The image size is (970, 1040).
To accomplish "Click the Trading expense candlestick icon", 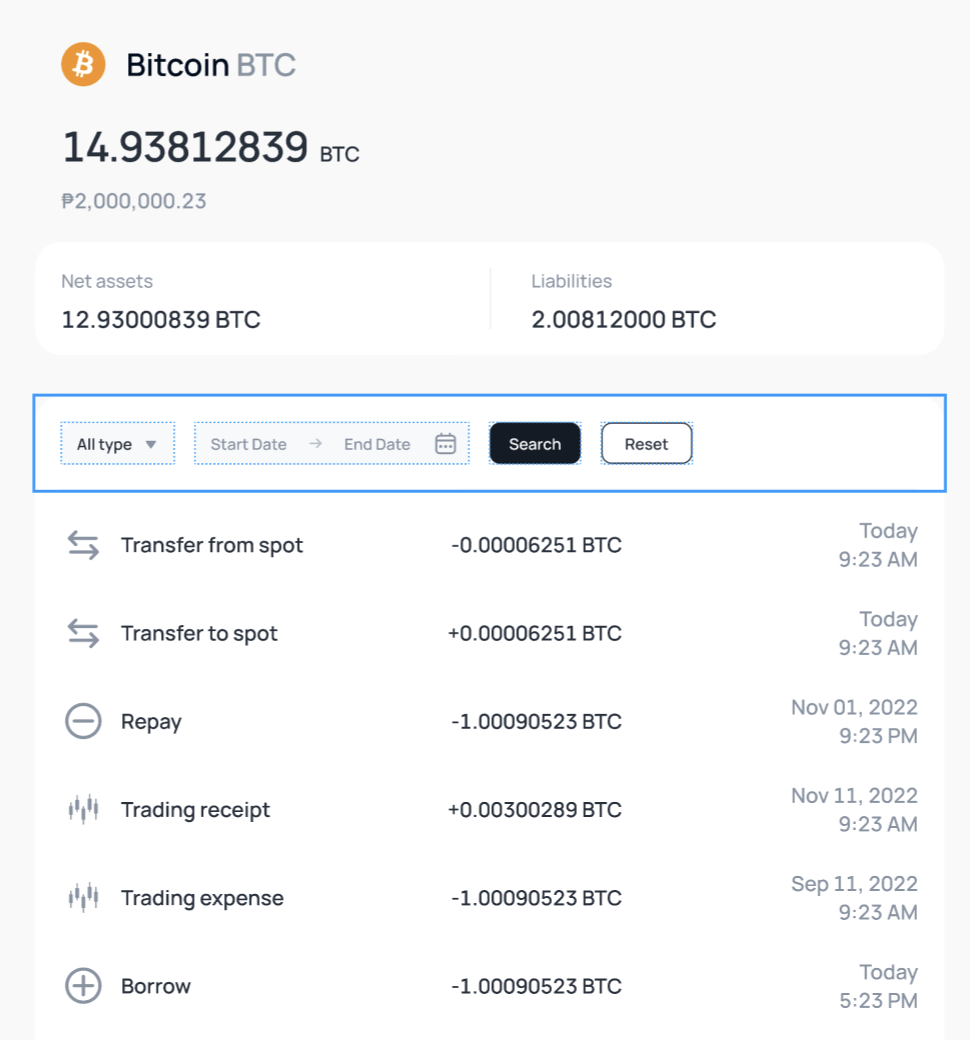I will click(x=83, y=897).
